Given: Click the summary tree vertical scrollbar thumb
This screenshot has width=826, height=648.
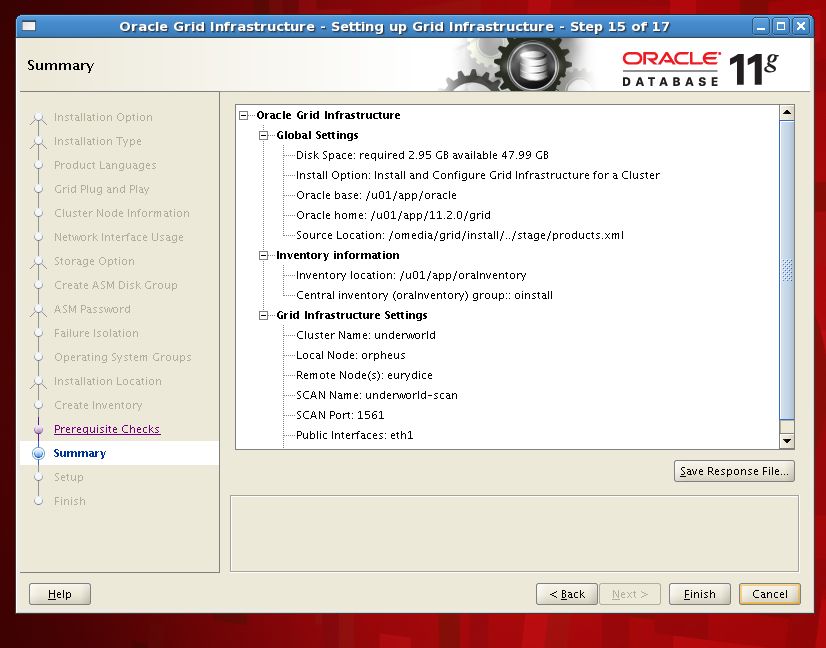Looking at the screenshot, I should tap(787, 270).
